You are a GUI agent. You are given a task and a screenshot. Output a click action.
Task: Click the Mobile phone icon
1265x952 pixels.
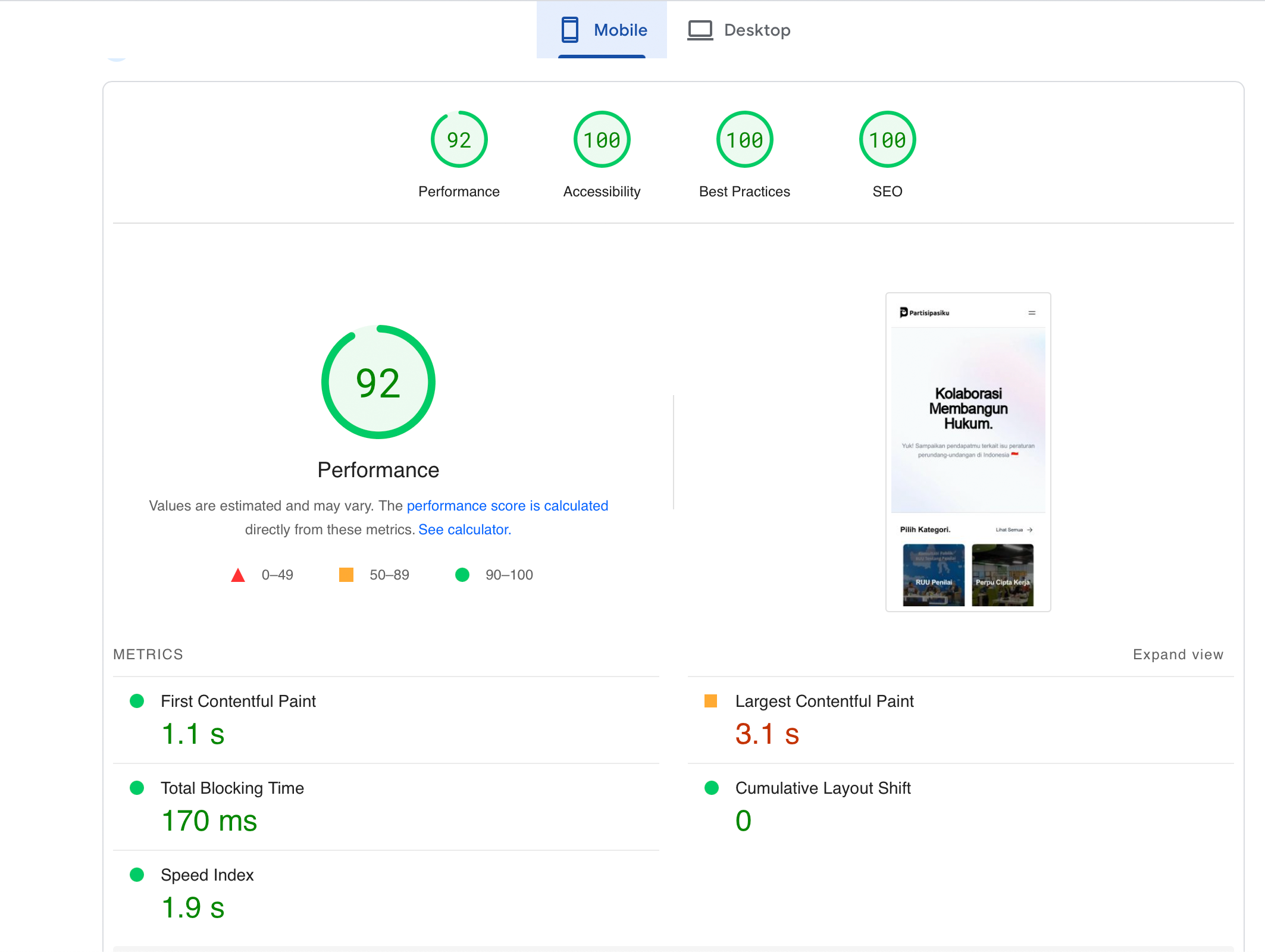569,30
